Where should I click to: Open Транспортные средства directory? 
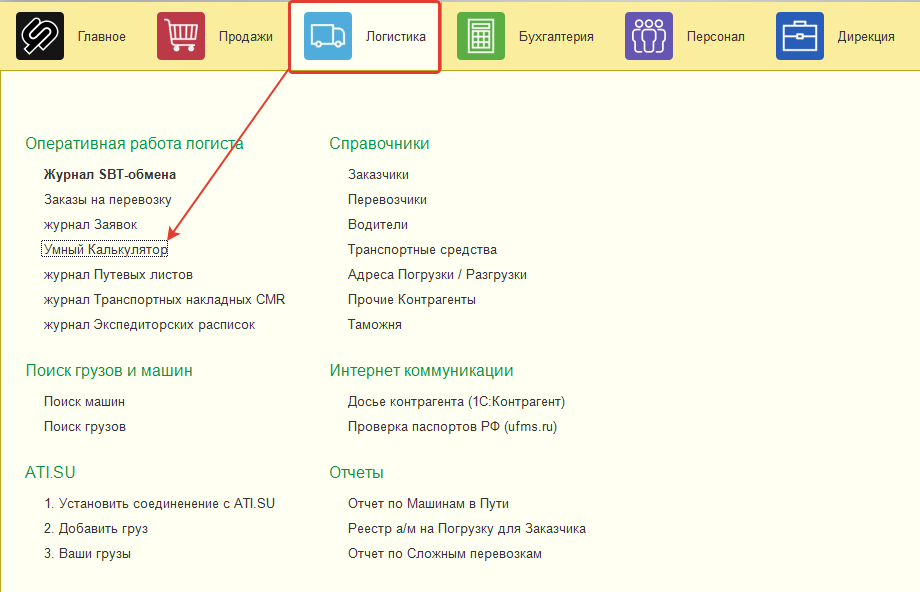[422, 249]
